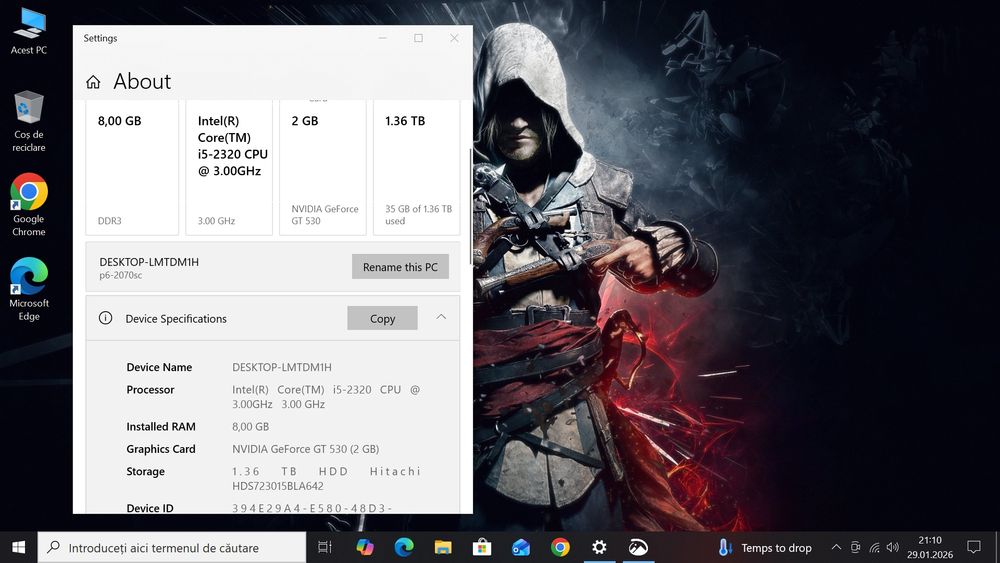
Task: Open volume tray icon
Action: tap(893, 547)
